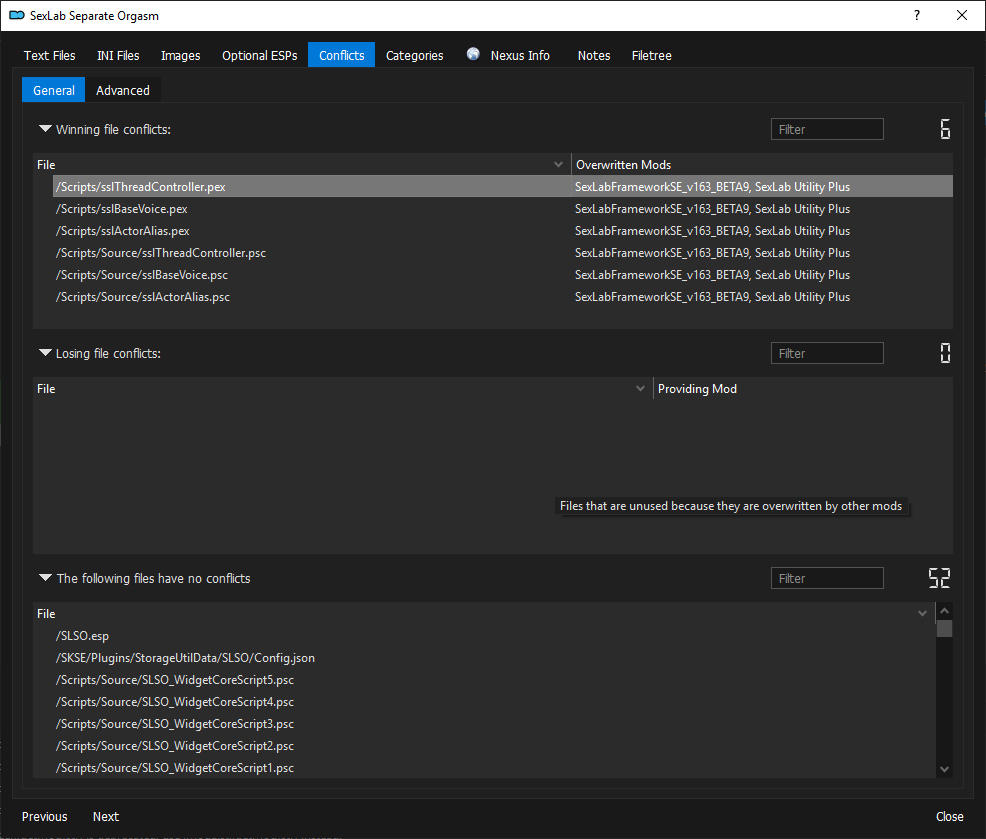Click the winning conflicts count 6
Image resolution: width=986 pixels, height=839 pixels.
pos(944,129)
